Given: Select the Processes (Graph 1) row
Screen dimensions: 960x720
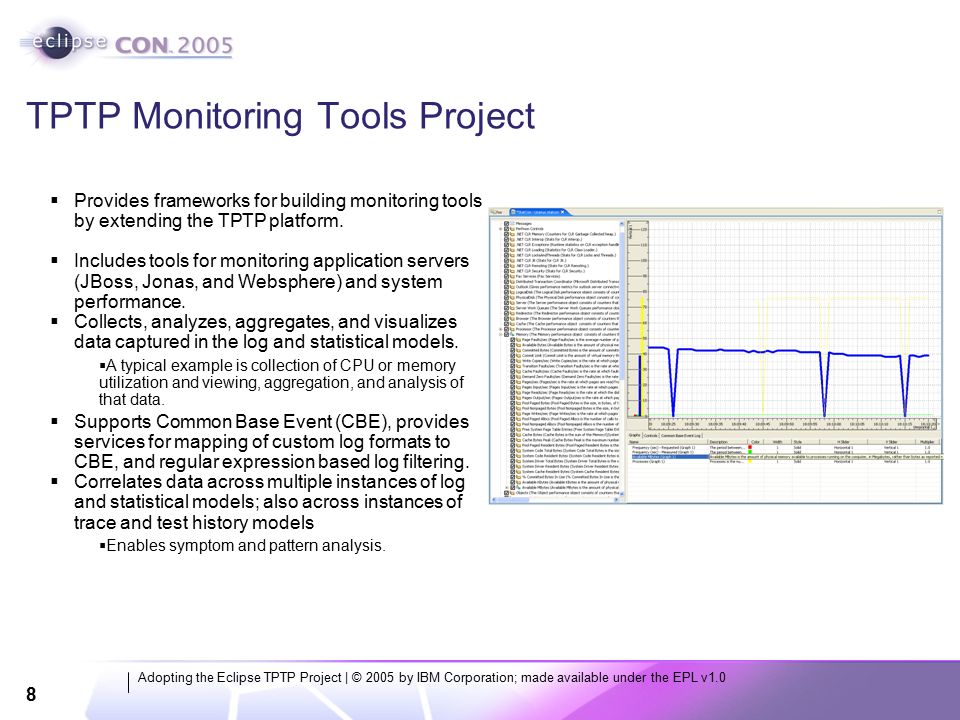Looking at the screenshot, I should [x=785, y=462].
